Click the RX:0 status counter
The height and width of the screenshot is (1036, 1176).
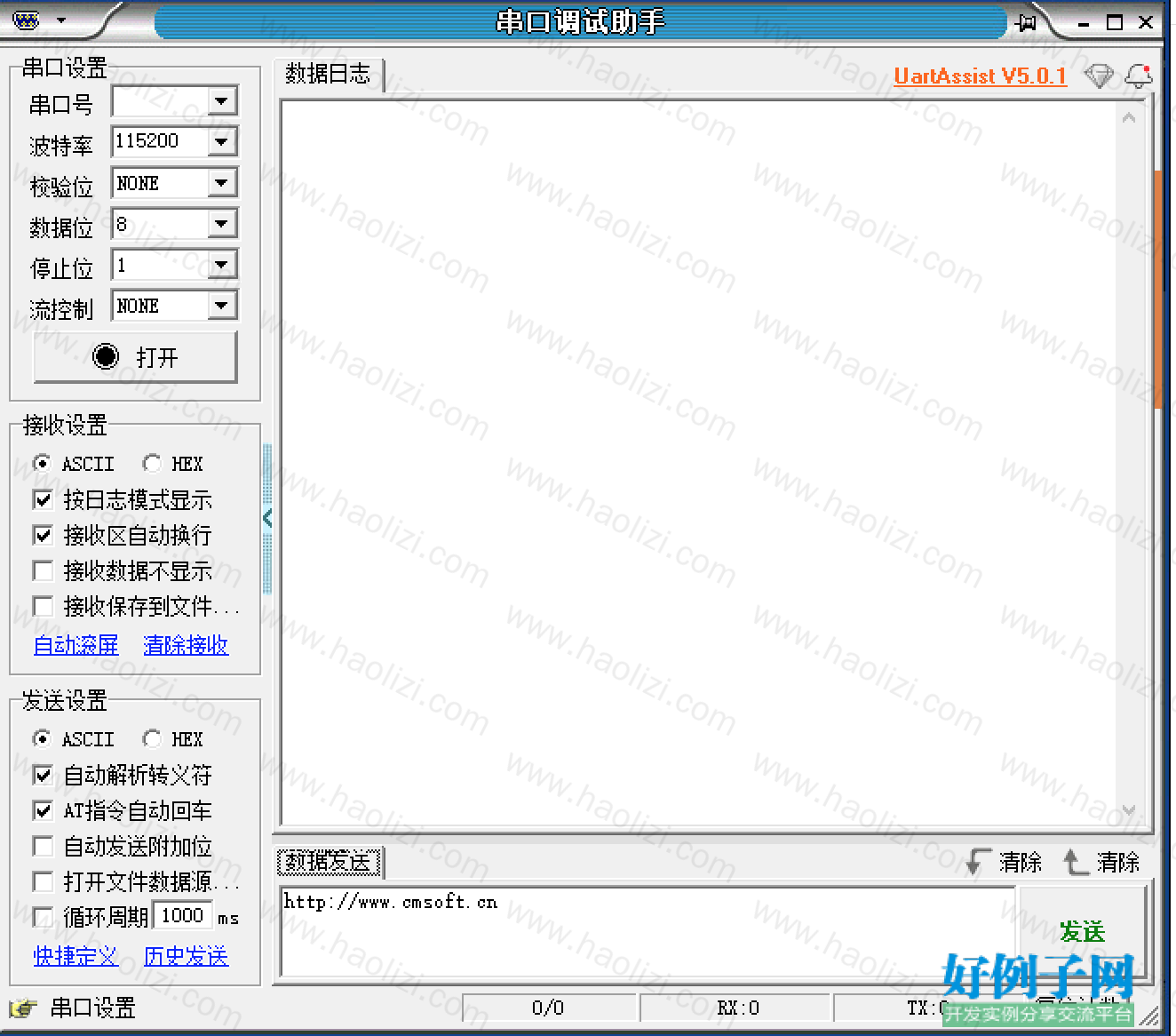click(738, 1008)
